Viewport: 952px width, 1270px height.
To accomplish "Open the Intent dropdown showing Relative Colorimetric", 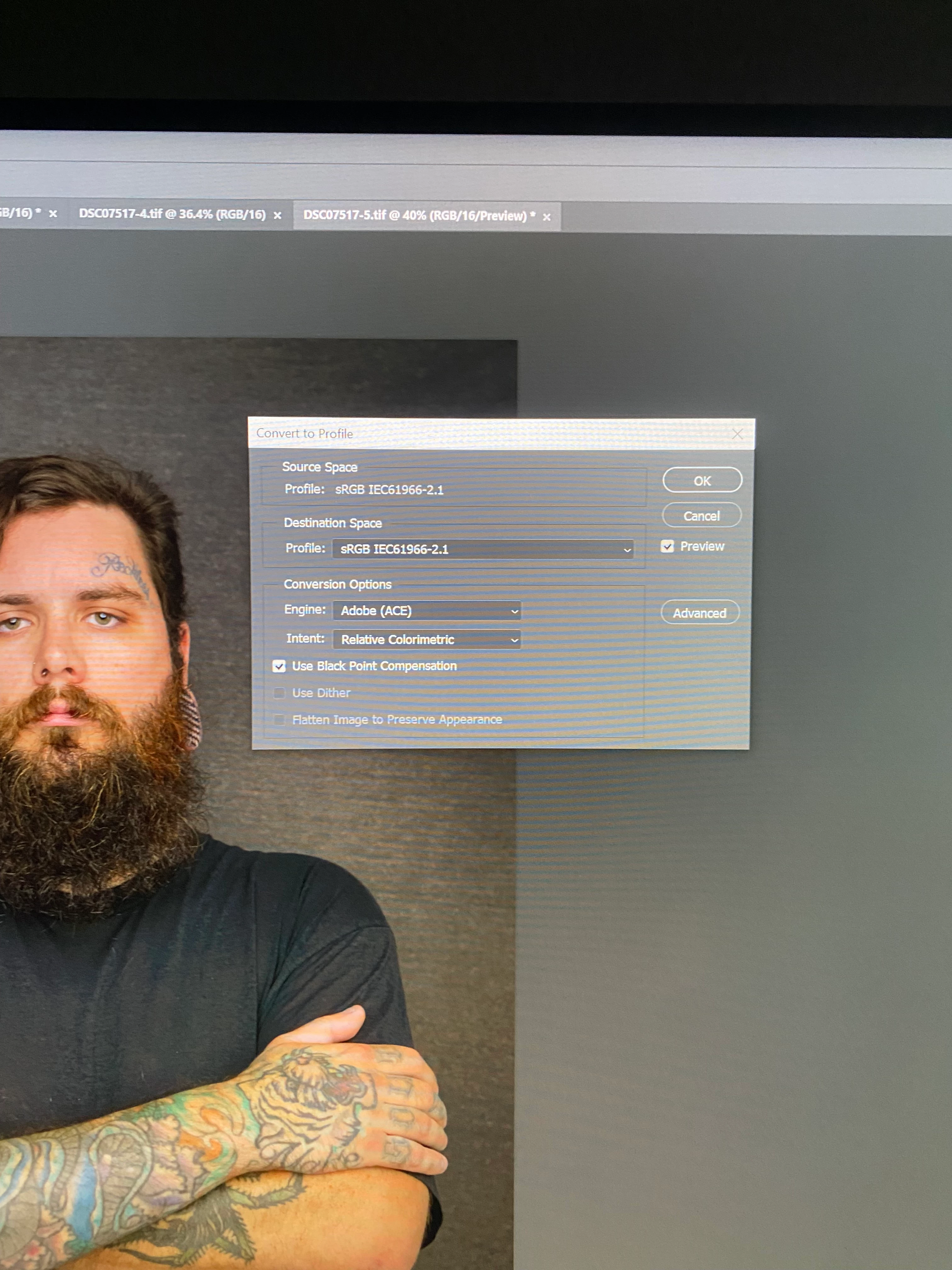I will (427, 639).
